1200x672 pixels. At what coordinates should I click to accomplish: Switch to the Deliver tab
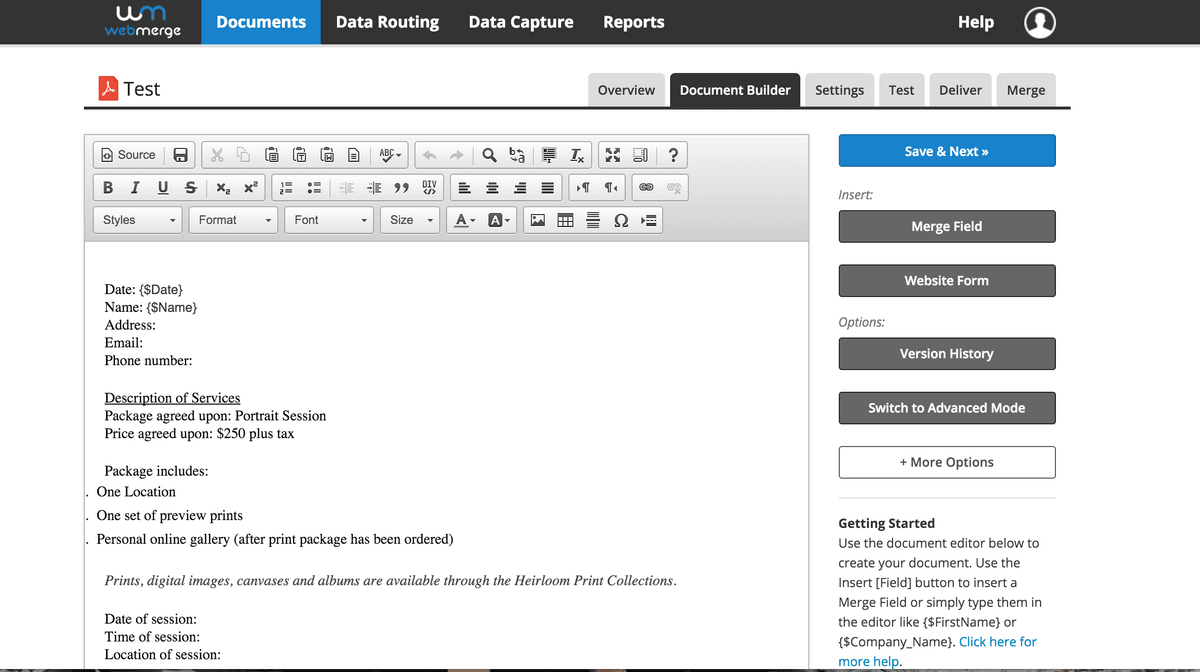960,90
